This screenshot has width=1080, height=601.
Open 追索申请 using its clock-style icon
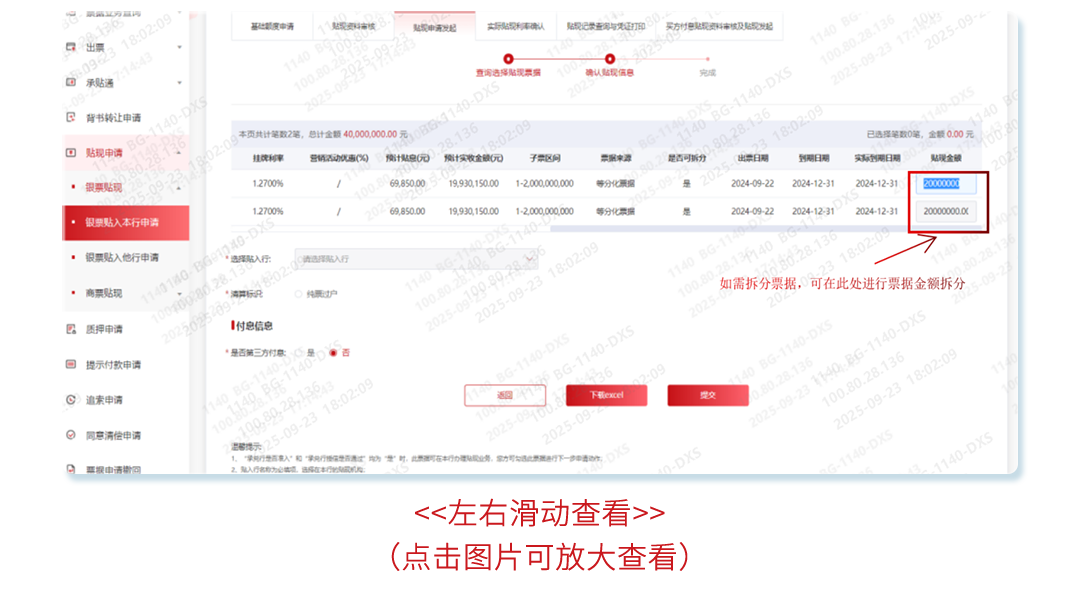click(x=70, y=397)
